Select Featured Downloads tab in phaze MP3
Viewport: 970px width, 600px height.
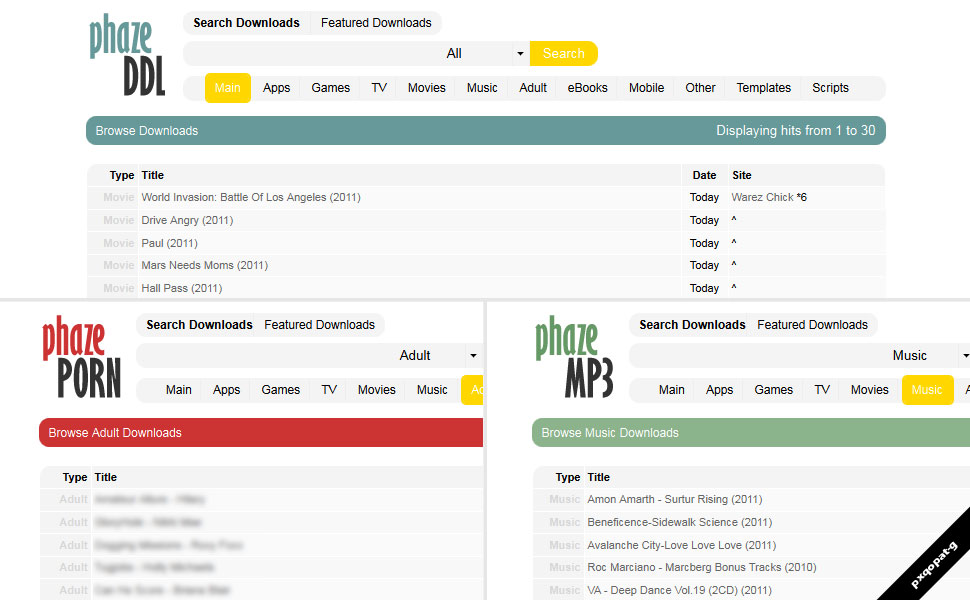point(812,325)
